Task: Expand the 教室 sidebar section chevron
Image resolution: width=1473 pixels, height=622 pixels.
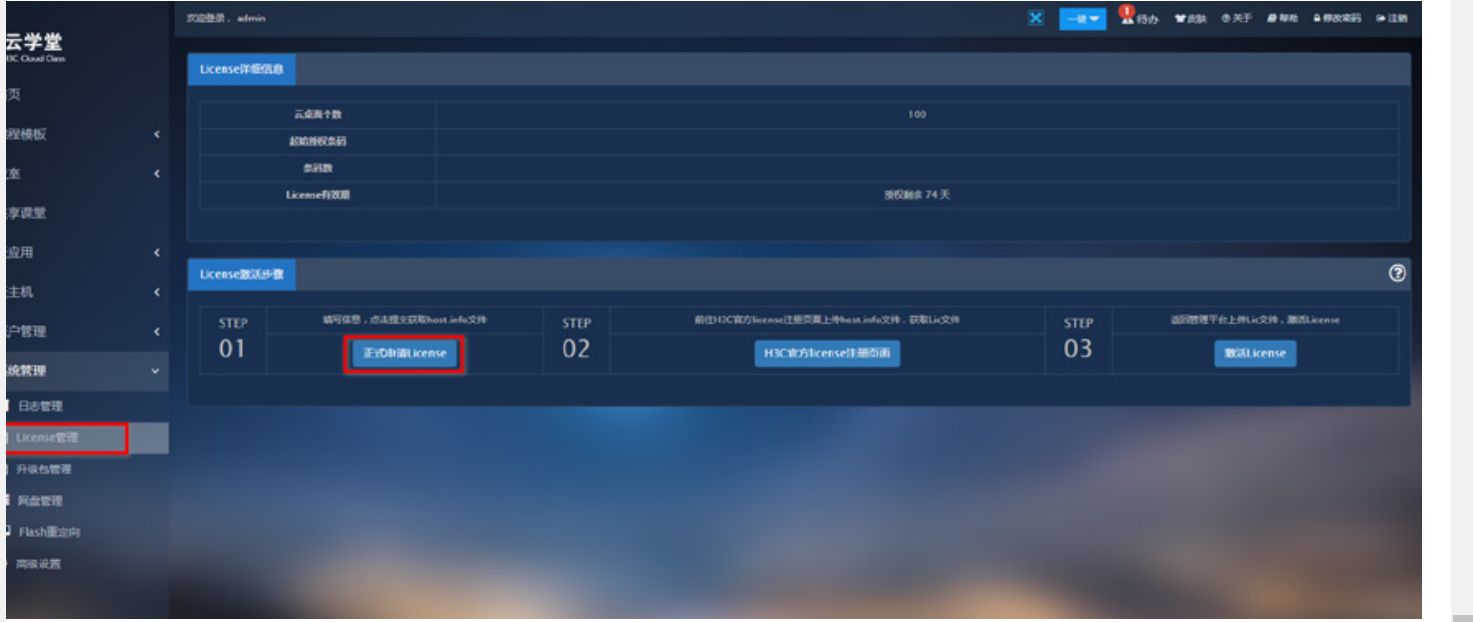Action: point(156,174)
